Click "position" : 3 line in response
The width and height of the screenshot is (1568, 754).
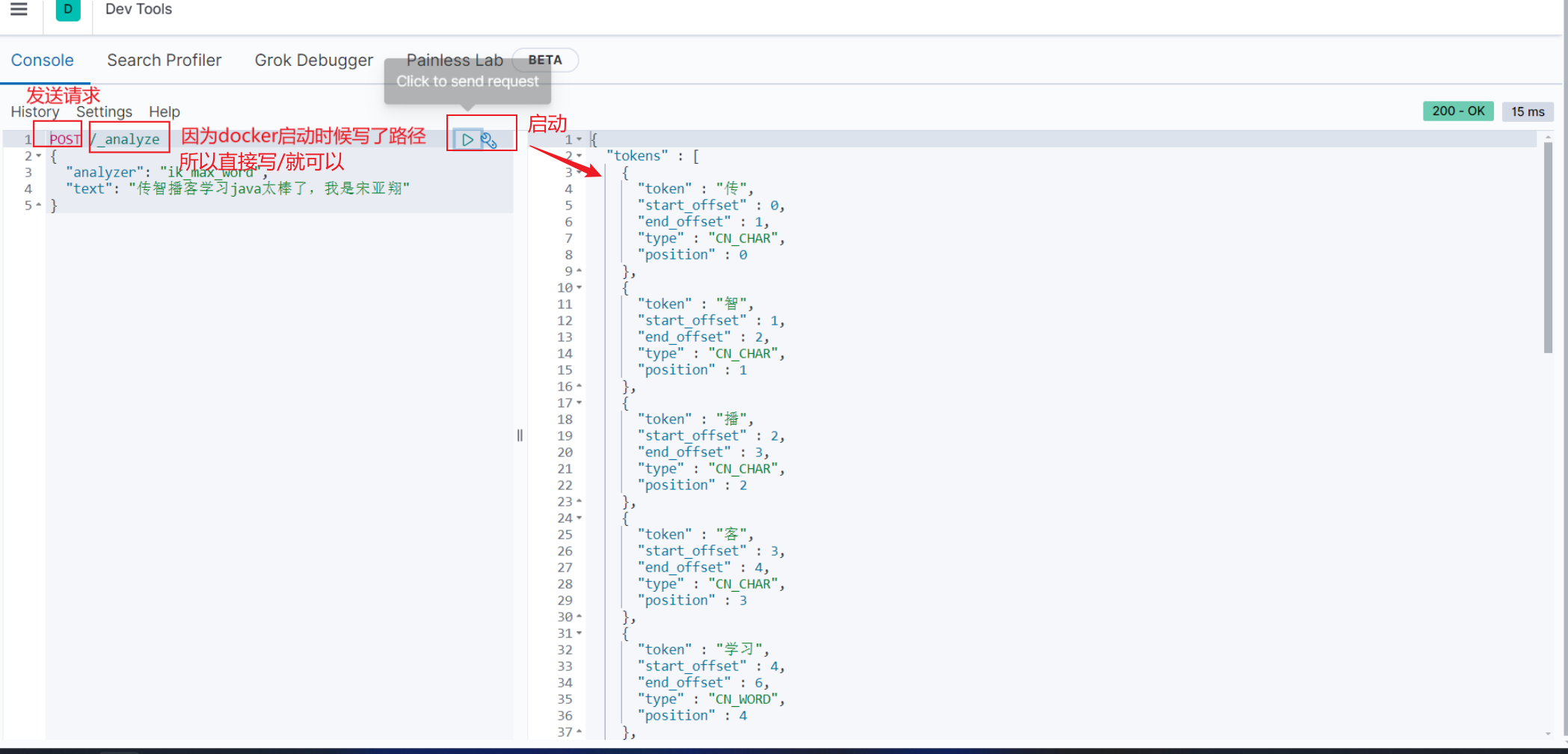pos(692,601)
